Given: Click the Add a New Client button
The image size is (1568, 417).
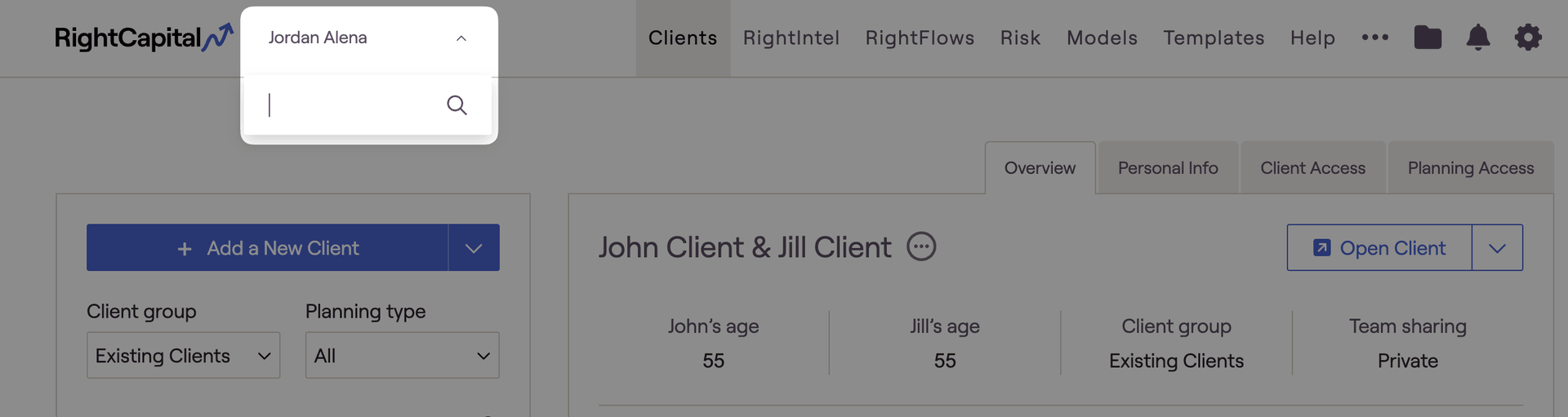Looking at the screenshot, I should point(268,248).
